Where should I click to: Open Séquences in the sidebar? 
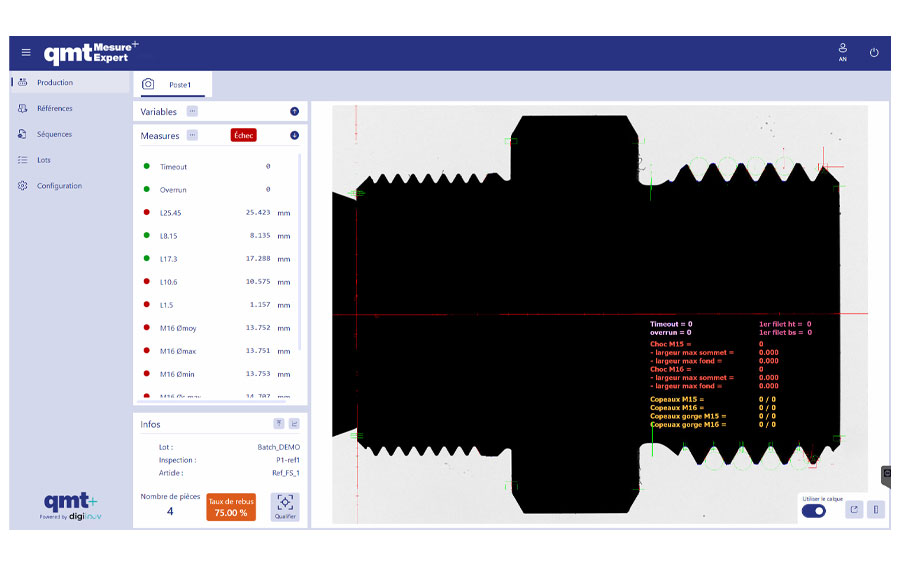(x=54, y=134)
